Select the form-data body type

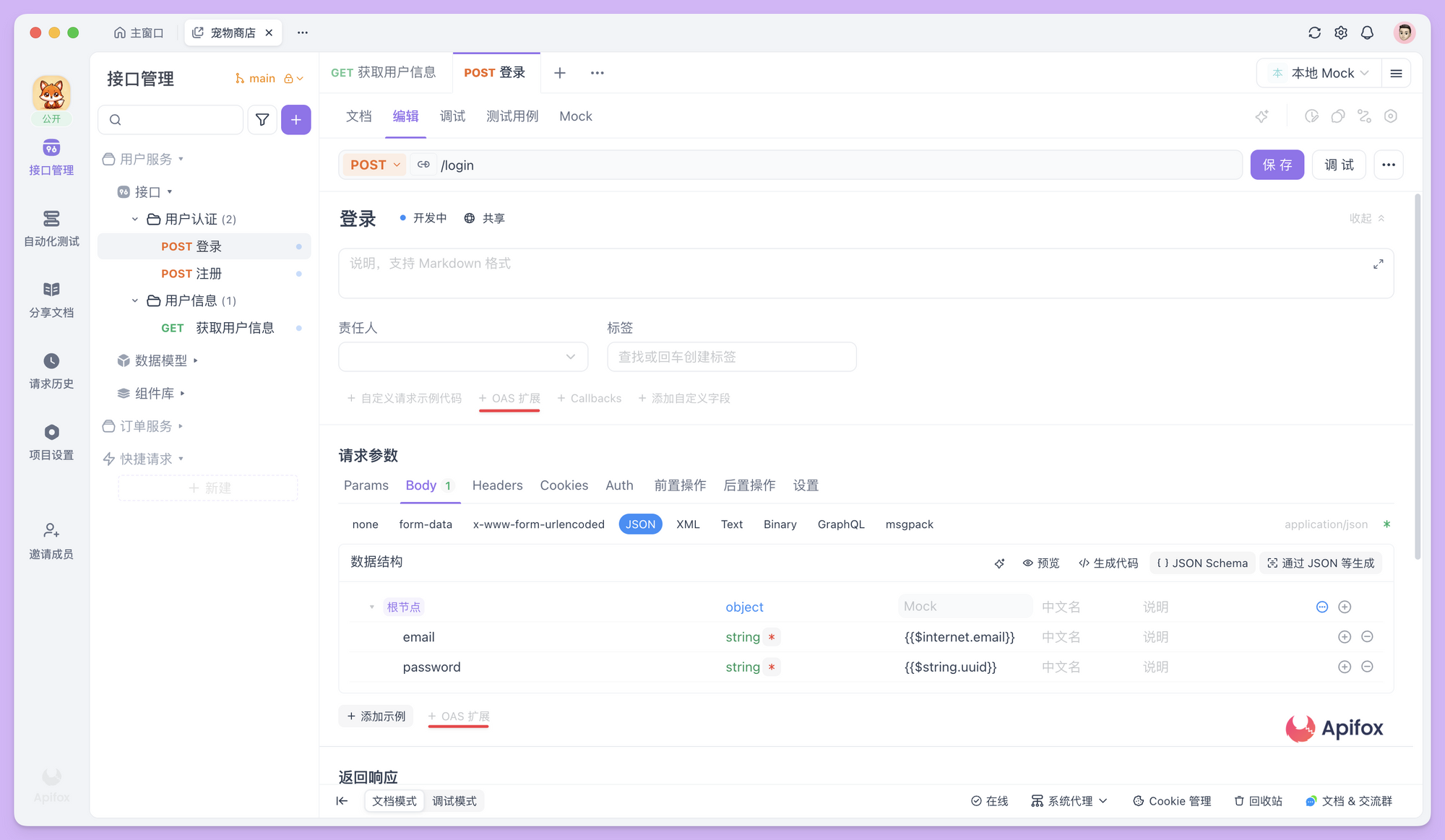coord(426,524)
